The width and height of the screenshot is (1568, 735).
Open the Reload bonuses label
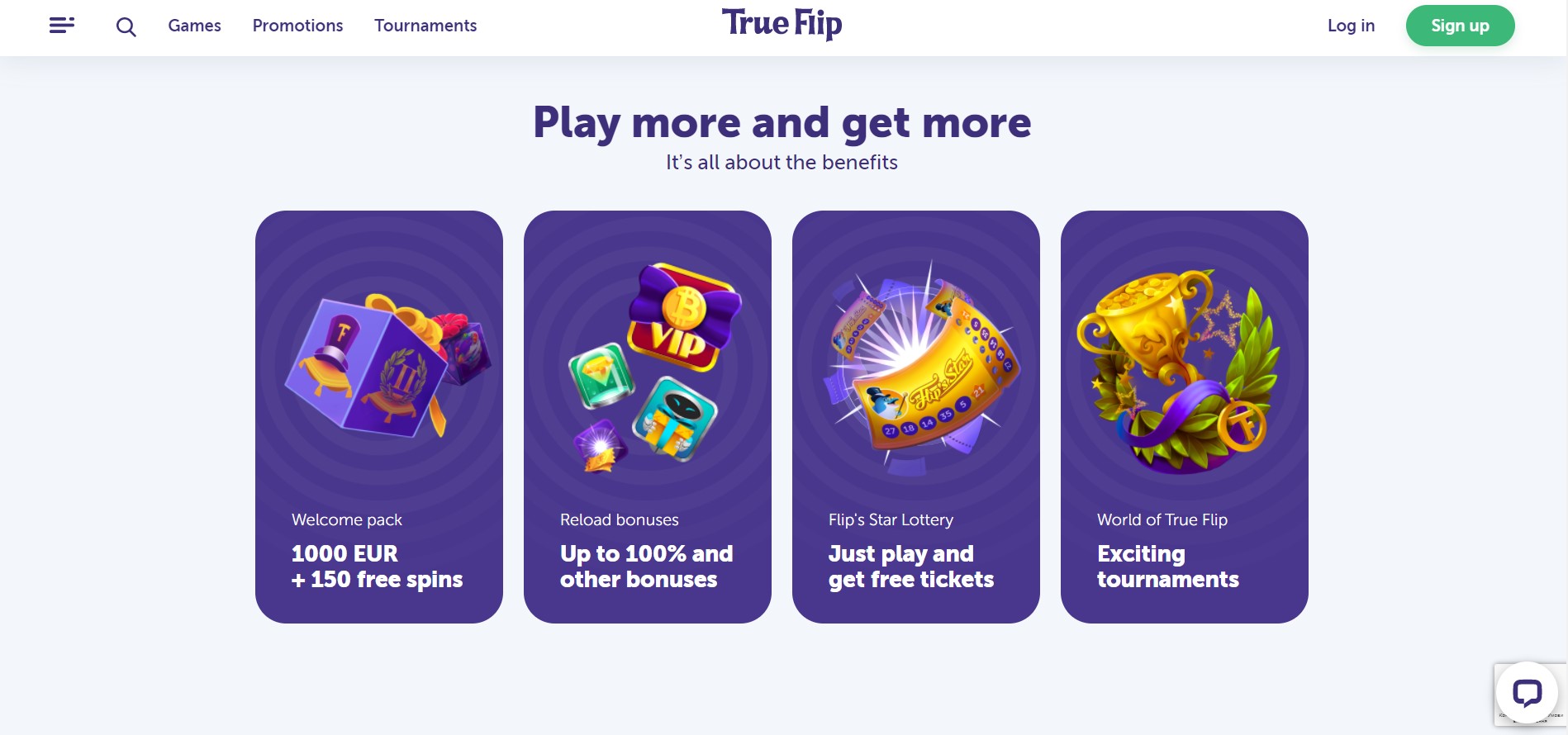tap(620, 519)
